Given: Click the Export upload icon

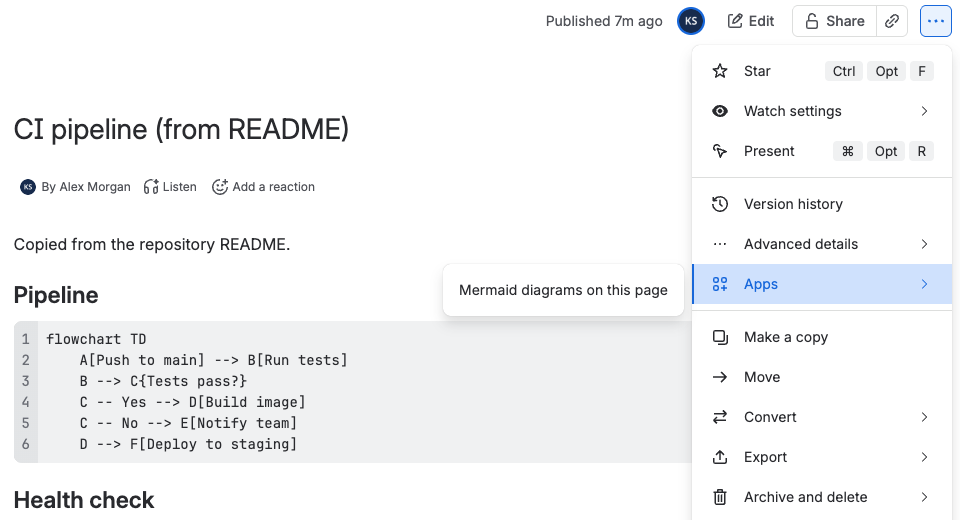Looking at the screenshot, I should click(x=720, y=457).
